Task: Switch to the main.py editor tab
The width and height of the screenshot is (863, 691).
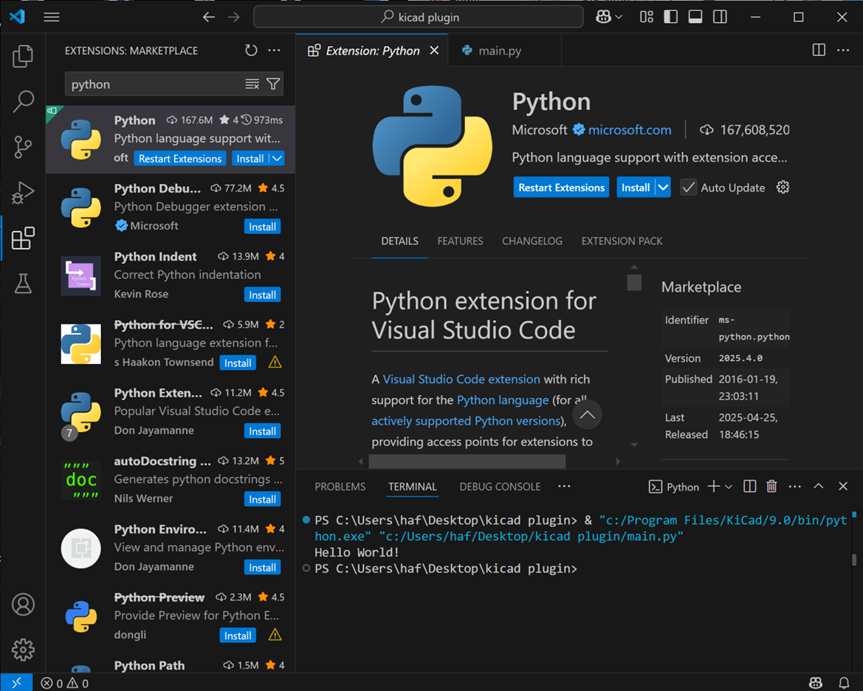Action: [x=499, y=51]
